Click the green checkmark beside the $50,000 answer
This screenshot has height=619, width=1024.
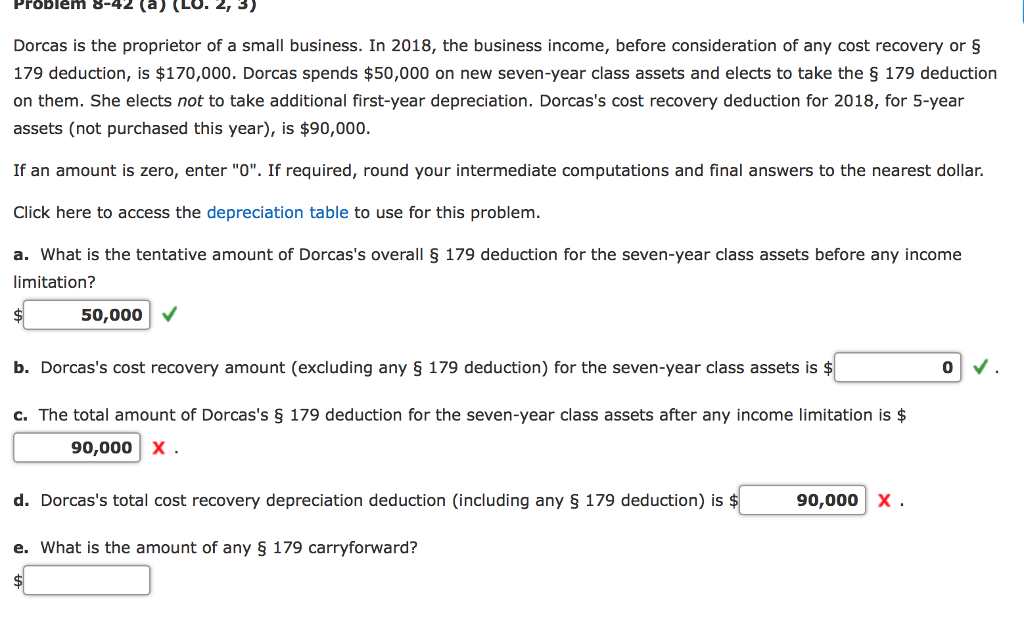(x=168, y=314)
